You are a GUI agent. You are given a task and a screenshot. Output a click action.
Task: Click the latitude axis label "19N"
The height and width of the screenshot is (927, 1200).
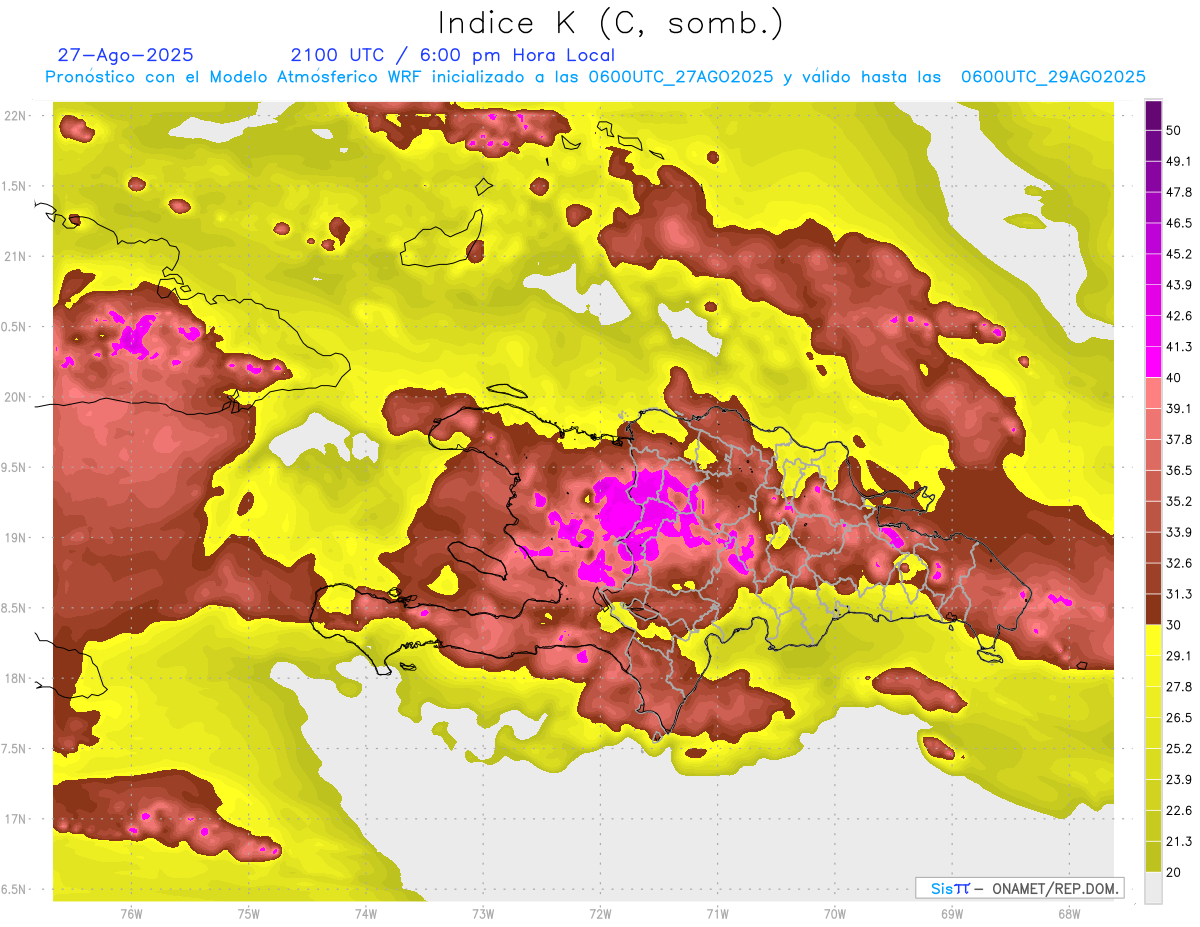[15, 537]
